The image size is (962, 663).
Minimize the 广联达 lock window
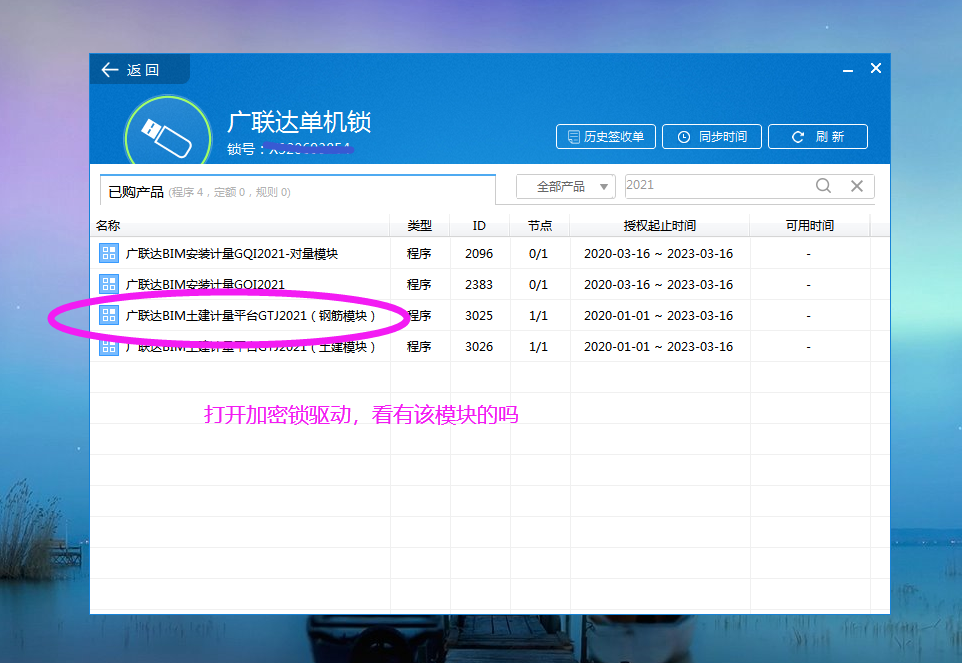pyautogui.click(x=848, y=70)
